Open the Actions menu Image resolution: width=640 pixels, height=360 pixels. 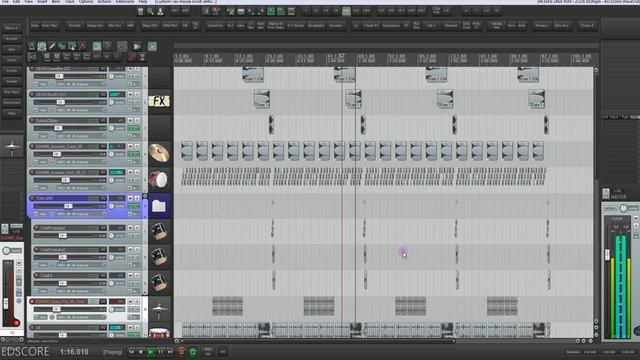point(104,2)
